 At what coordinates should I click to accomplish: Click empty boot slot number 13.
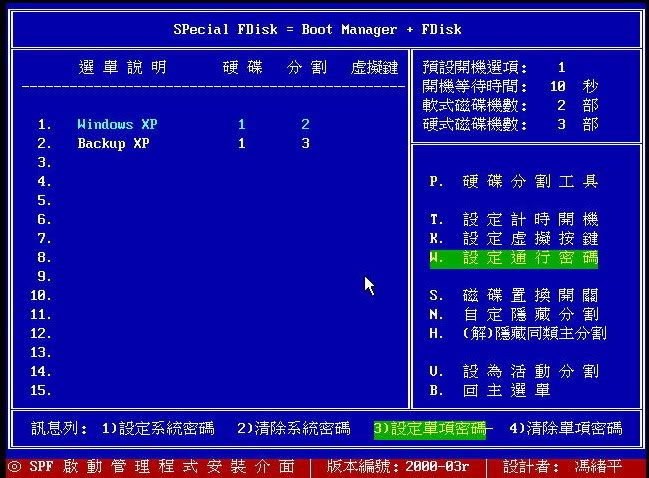[x=41, y=352]
